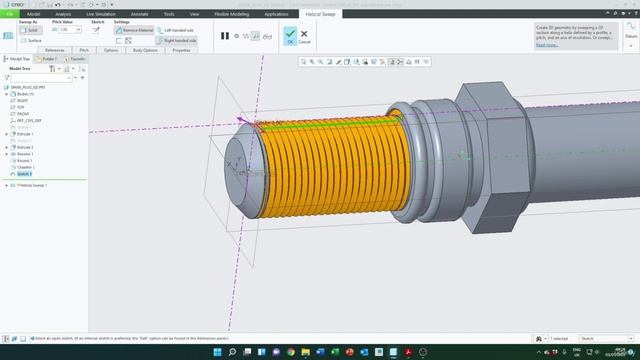
Task: Expand the Revolve 1 feature node
Action: coord(7,154)
